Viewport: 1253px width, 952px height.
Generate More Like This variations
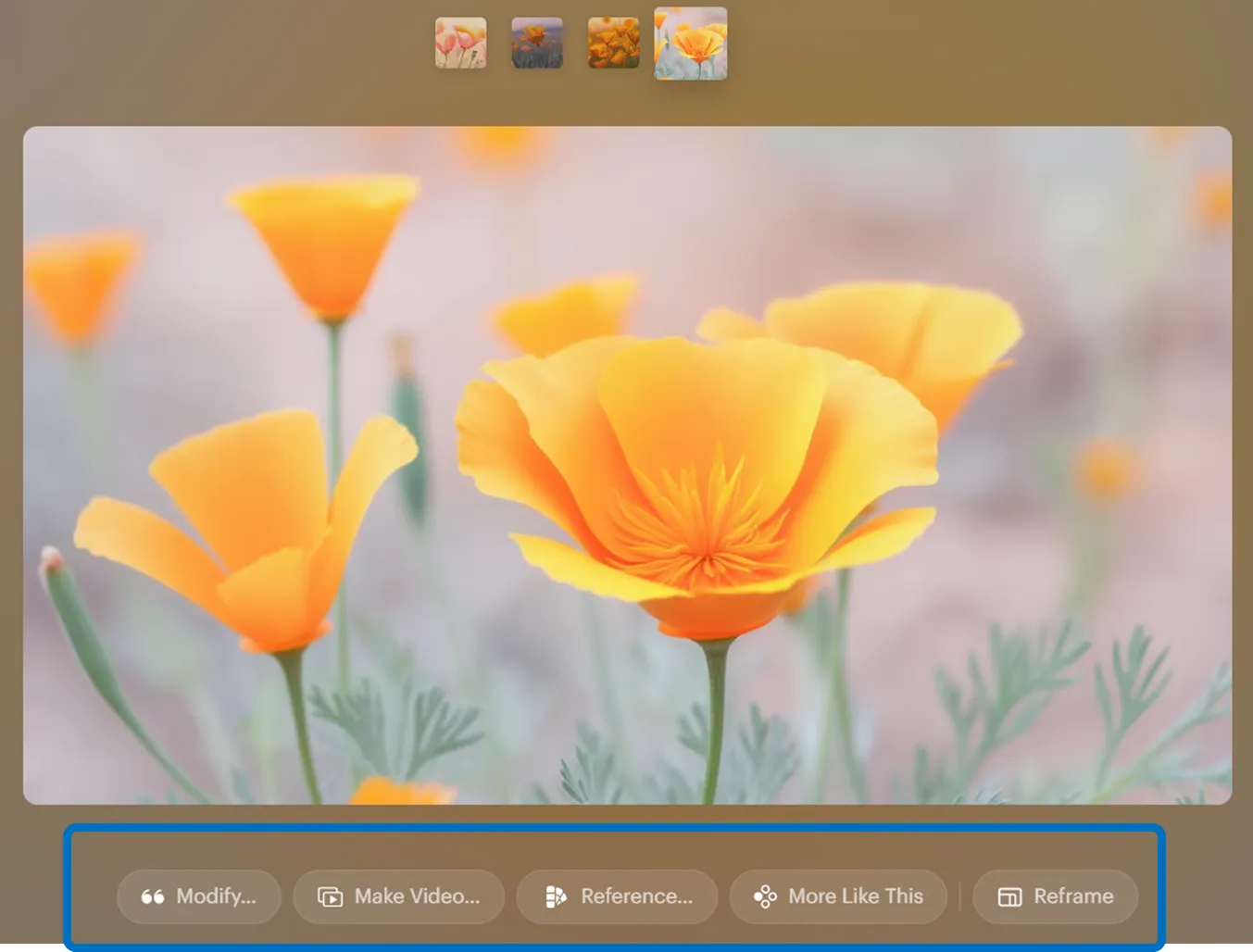pyautogui.click(x=837, y=896)
